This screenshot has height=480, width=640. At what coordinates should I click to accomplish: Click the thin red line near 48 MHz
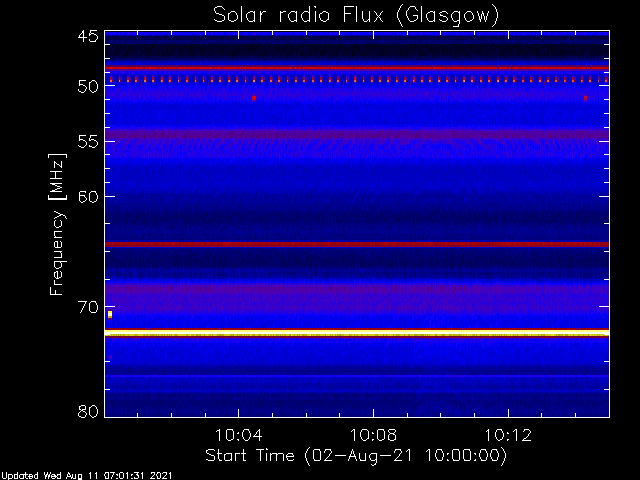tap(357, 68)
